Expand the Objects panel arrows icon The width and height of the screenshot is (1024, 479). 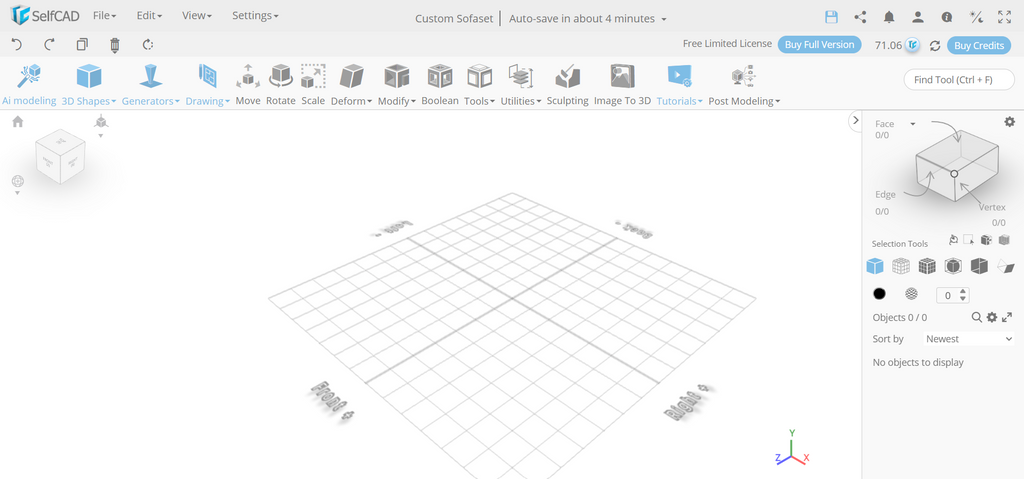click(1006, 317)
